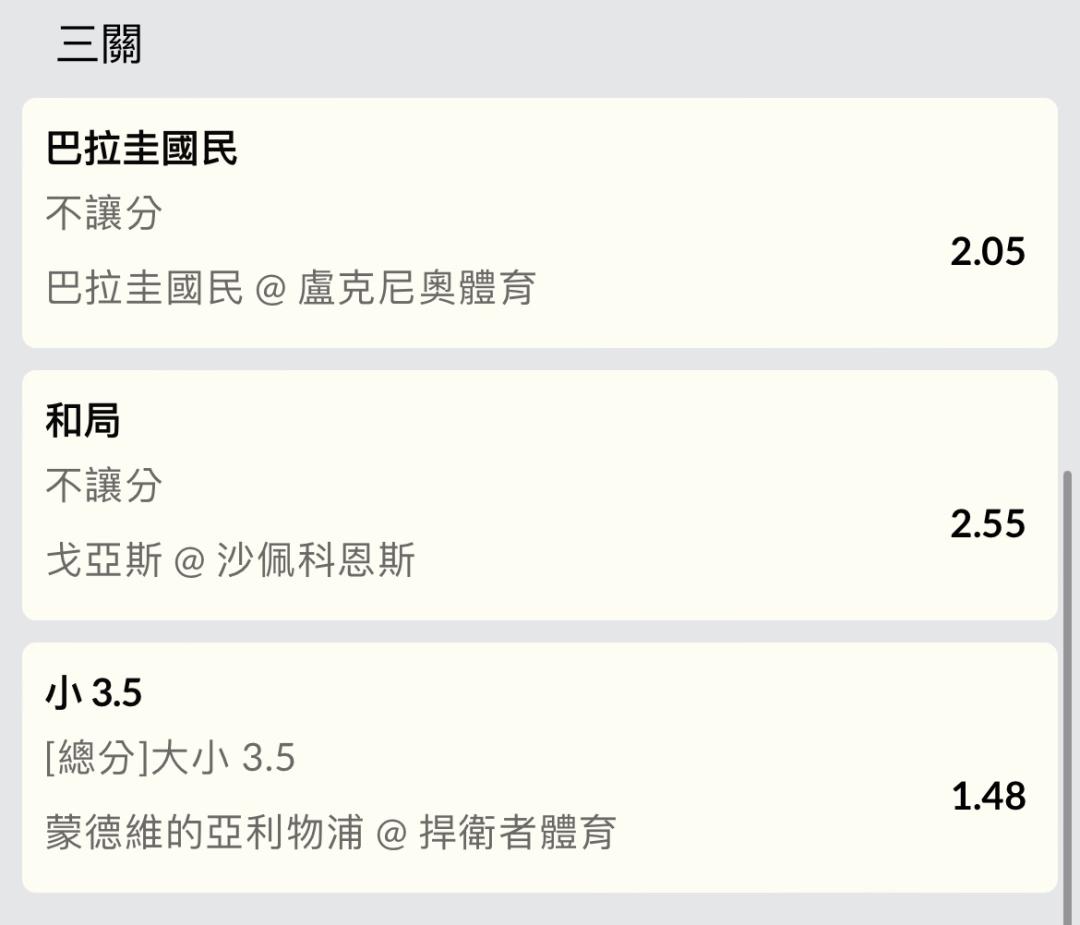The width and height of the screenshot is (1080, 925).
Task: Click 不讓分 label under 和局 title
Action: point(104,486)
